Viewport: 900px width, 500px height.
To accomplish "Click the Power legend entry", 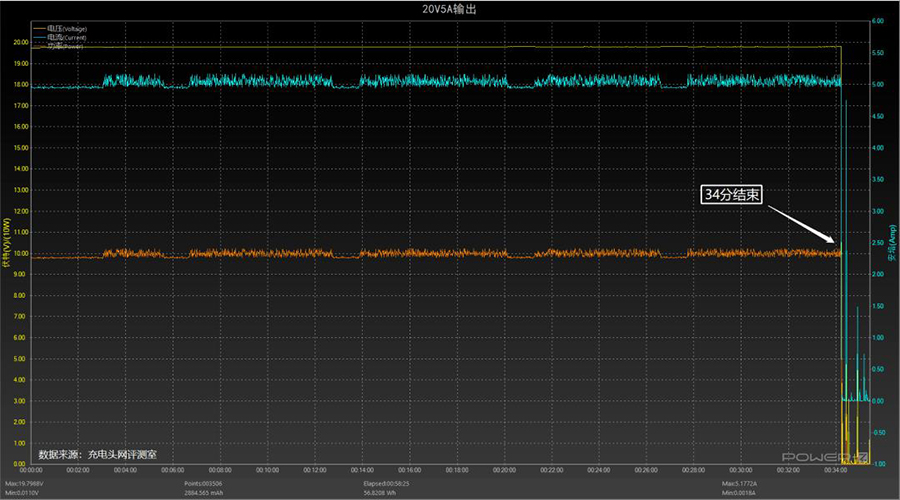I will click(x=59, y=46).
